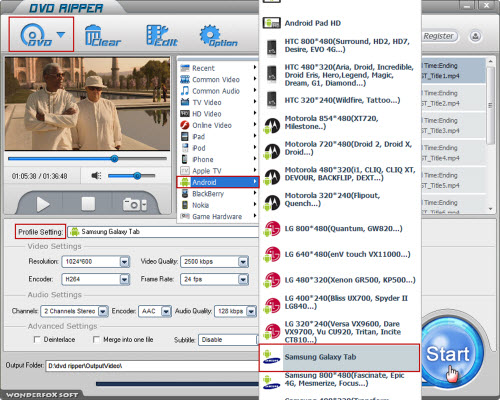Choose LG 400*240 Bliss profile
Viewport: 500px width, 400px height.
tap(339, 302)
